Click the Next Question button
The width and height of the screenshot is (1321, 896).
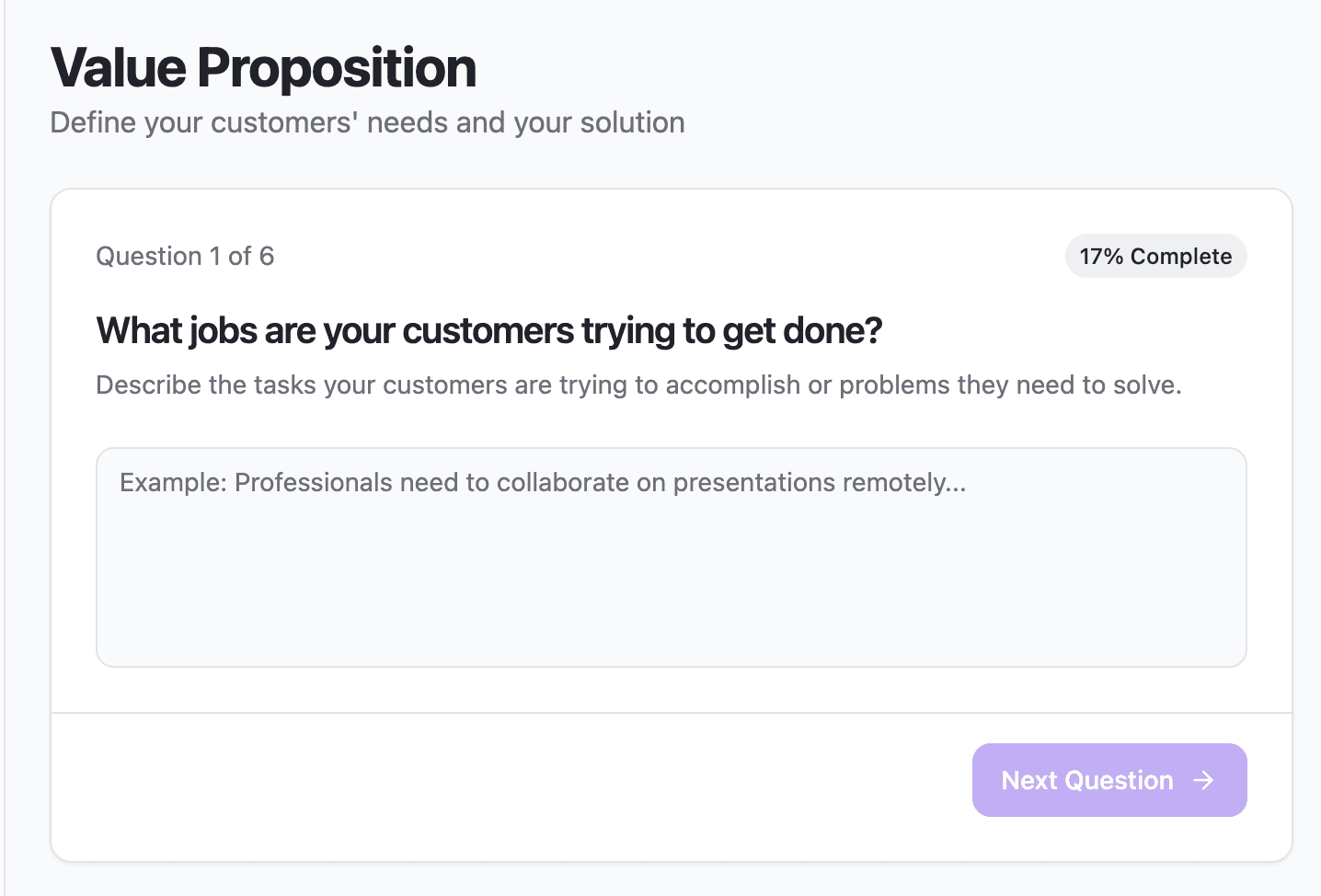1109,780
